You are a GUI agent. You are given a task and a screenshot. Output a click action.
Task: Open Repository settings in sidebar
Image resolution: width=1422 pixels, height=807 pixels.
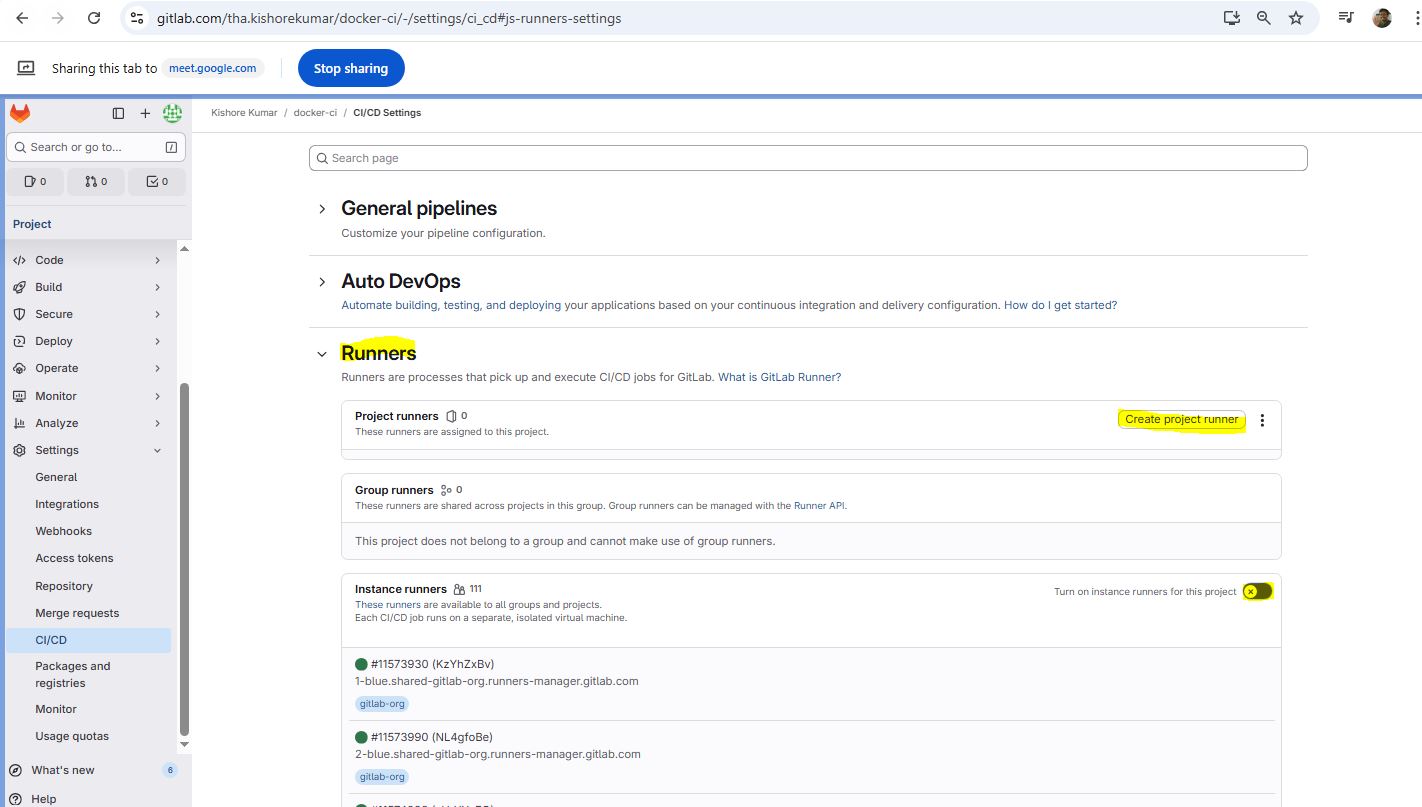coord(64,586)
